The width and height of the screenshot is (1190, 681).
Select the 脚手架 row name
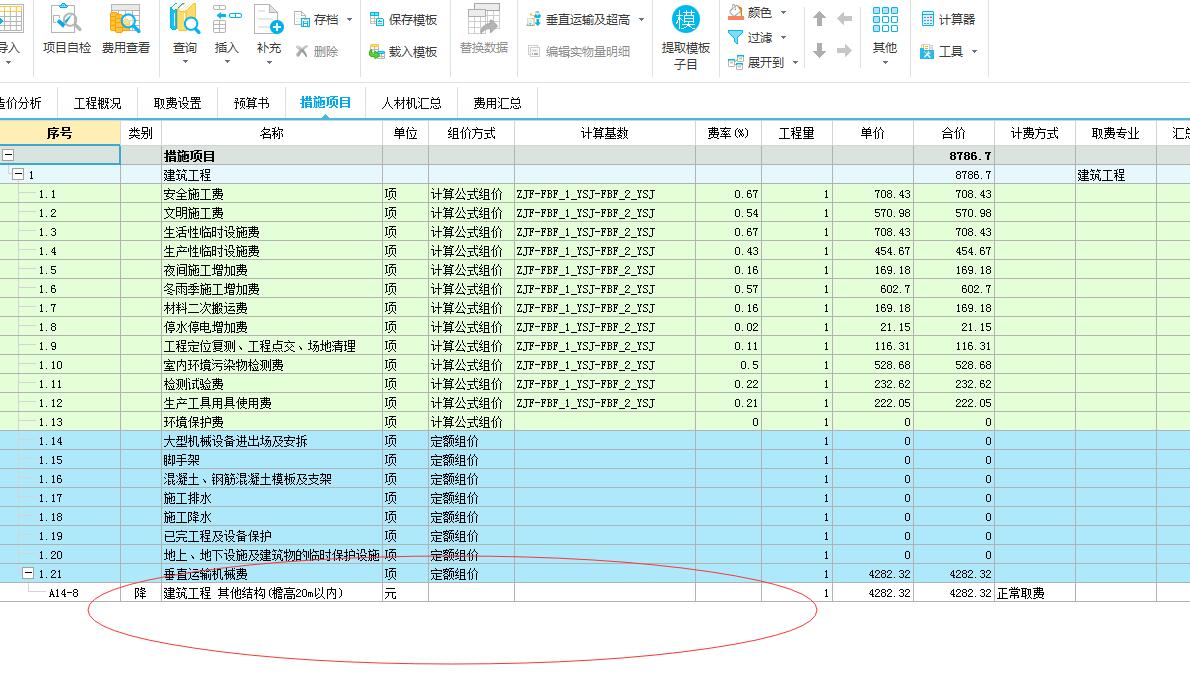coord(181,460)
